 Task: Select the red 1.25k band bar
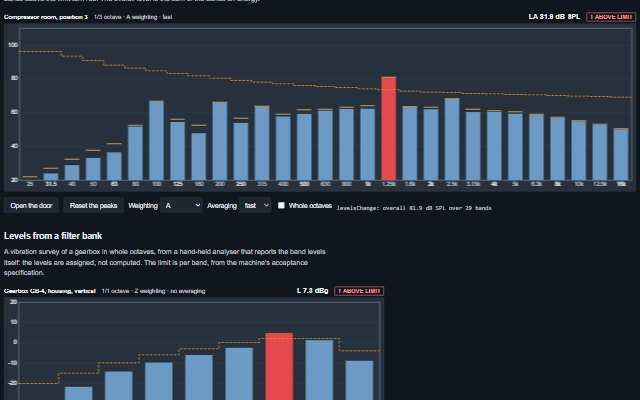tap(389, 129)
